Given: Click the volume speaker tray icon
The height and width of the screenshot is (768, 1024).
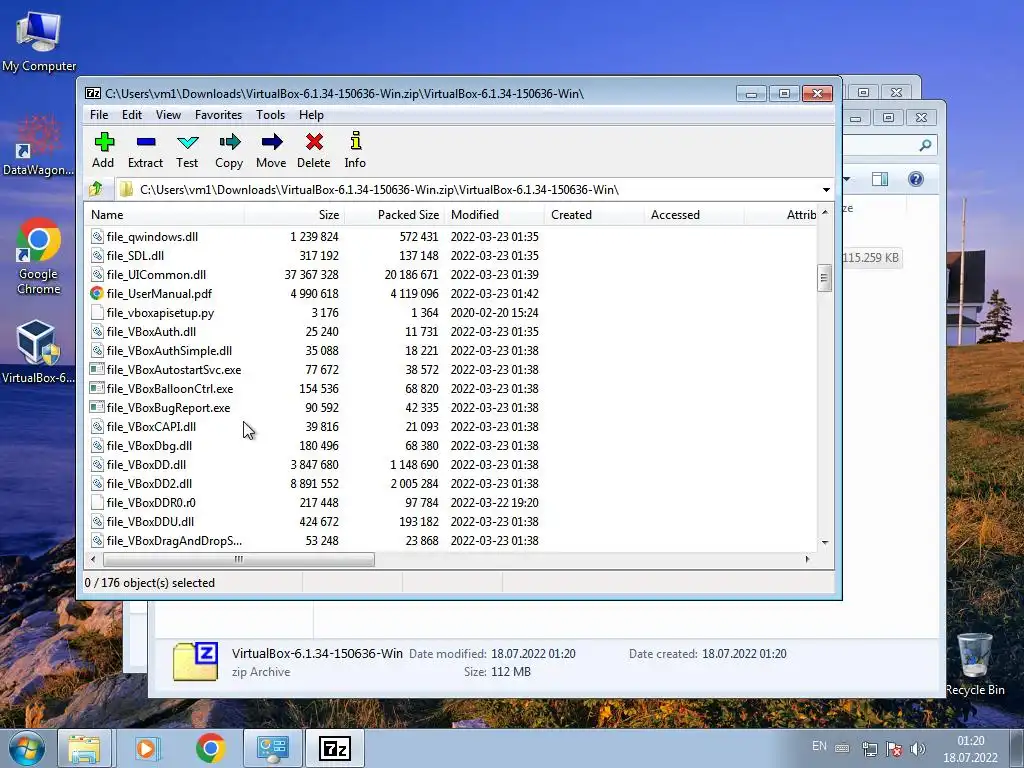Looking at the screenshot, I should pyautogui.click(x=918, y=749).
